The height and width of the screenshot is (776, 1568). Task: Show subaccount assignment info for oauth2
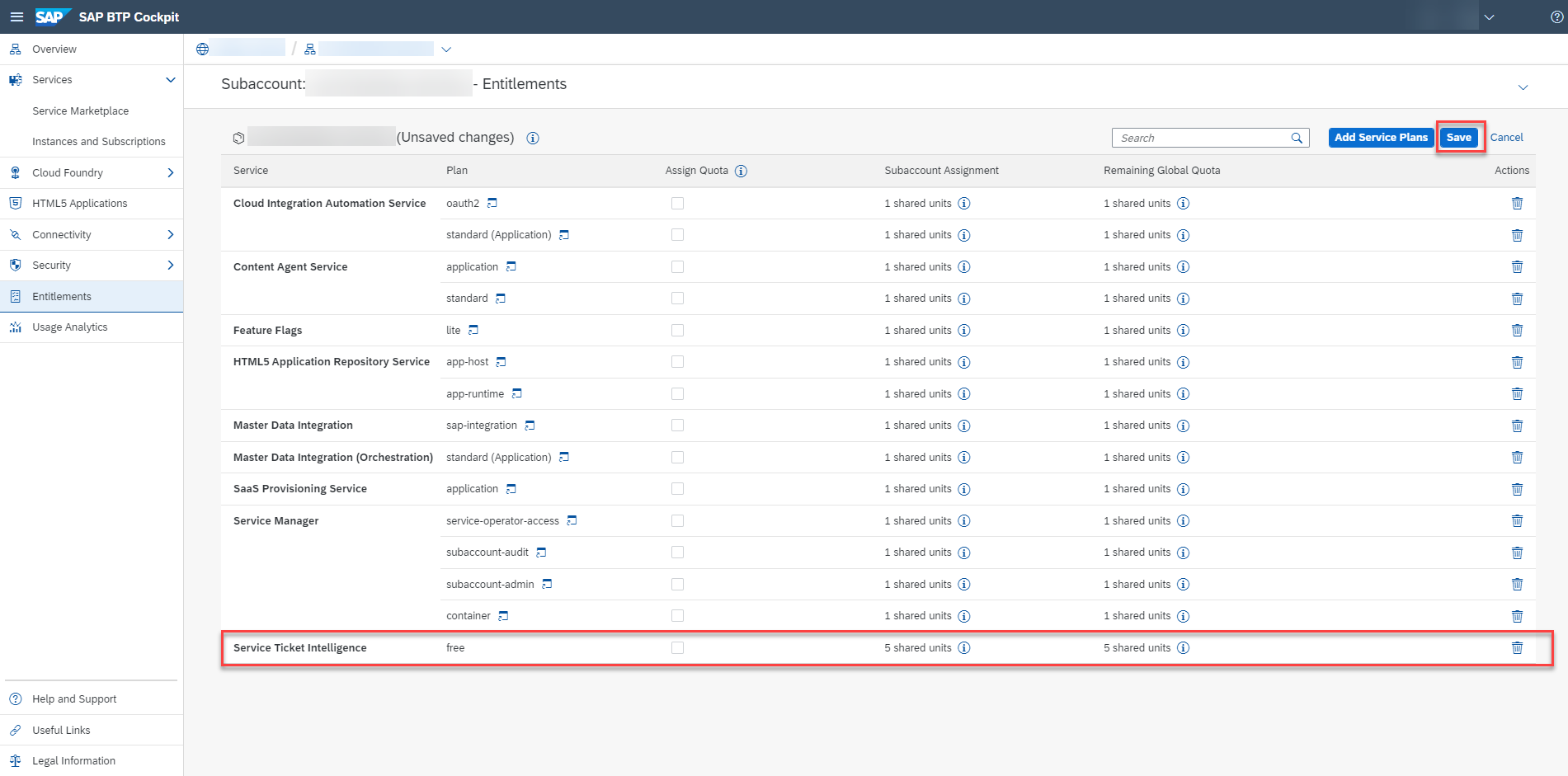pos(963,203)
